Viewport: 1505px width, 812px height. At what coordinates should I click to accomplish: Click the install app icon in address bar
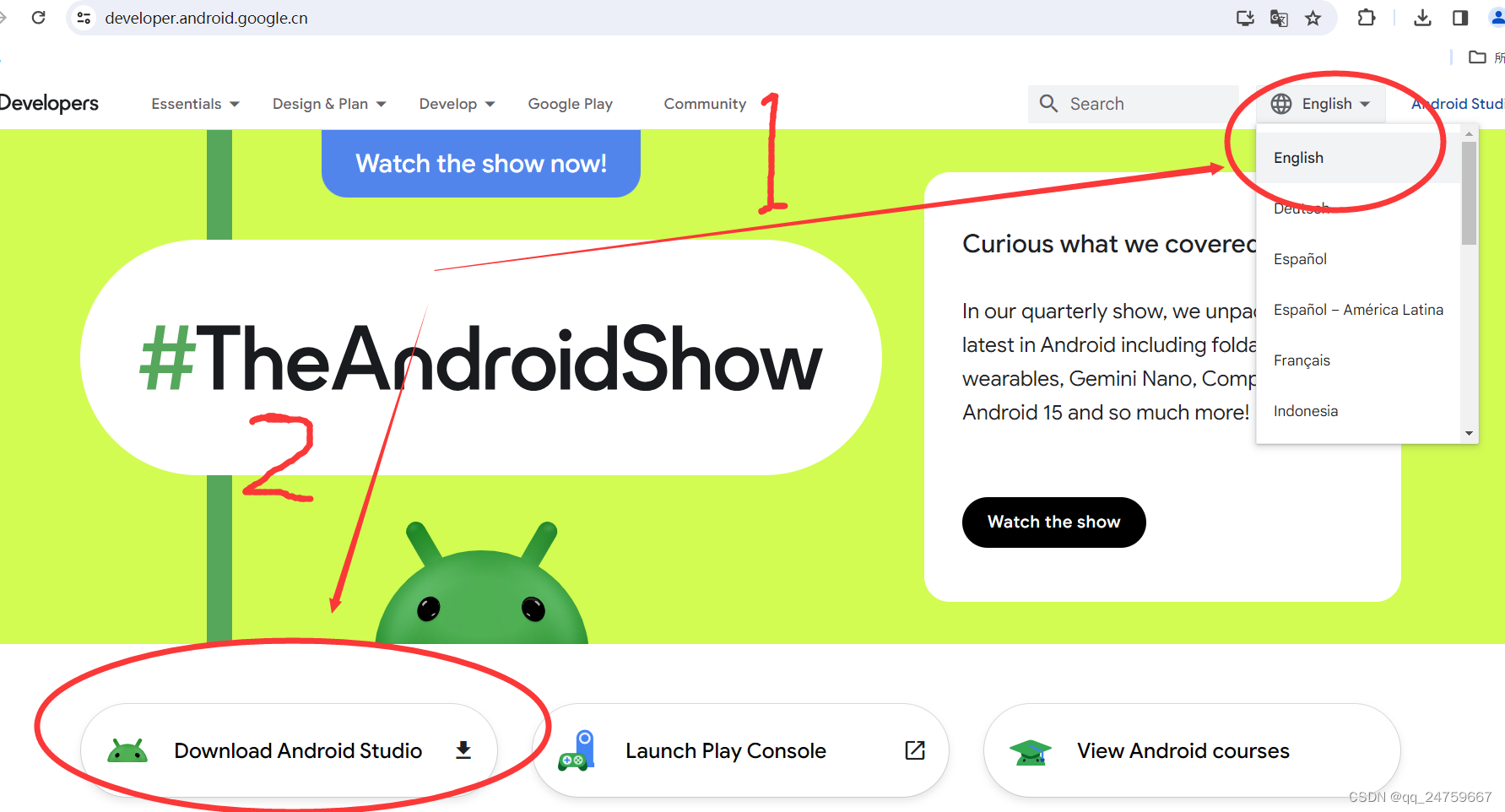click(1245, 18)
